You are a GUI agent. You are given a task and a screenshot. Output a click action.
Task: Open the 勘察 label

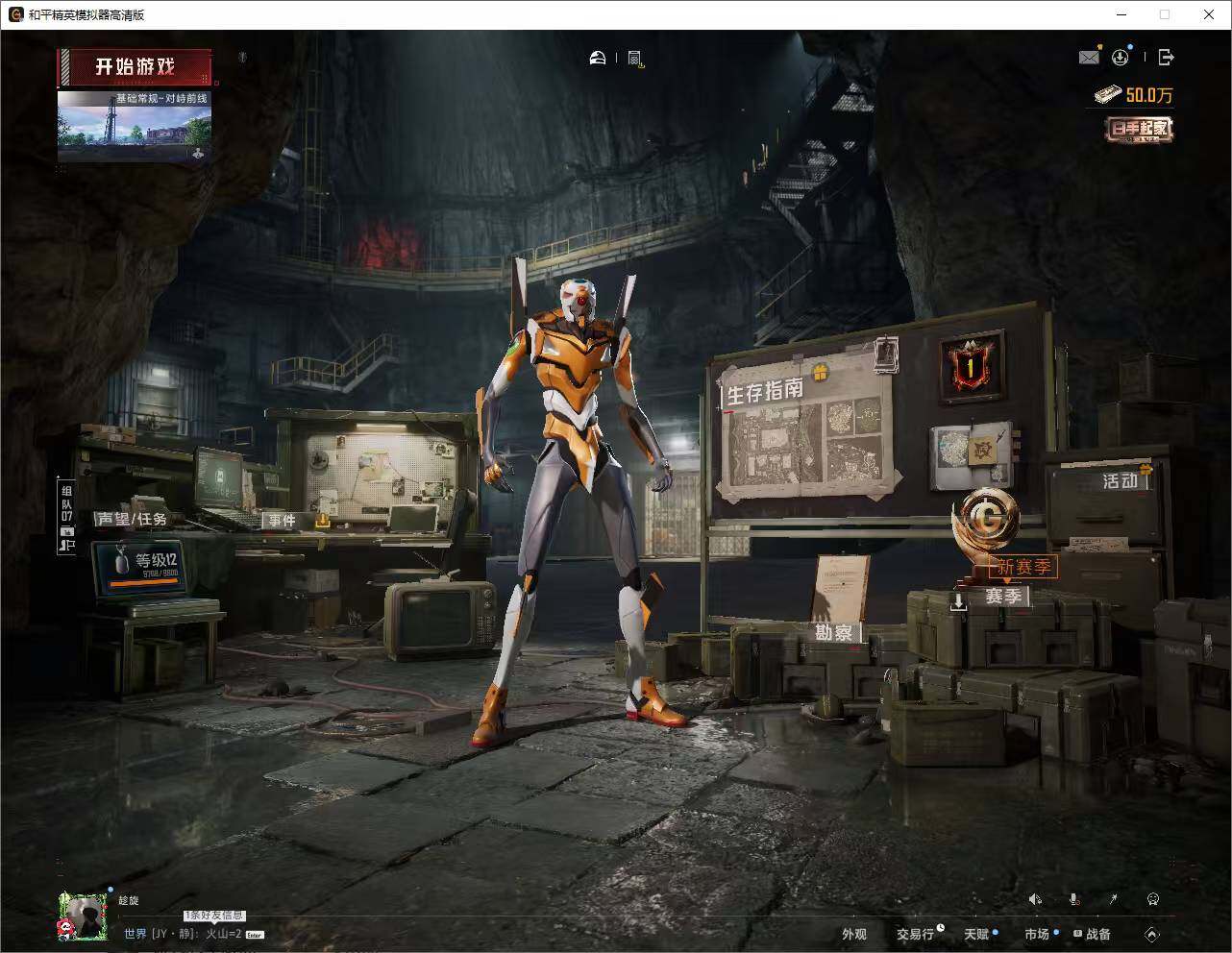[834, 632]
